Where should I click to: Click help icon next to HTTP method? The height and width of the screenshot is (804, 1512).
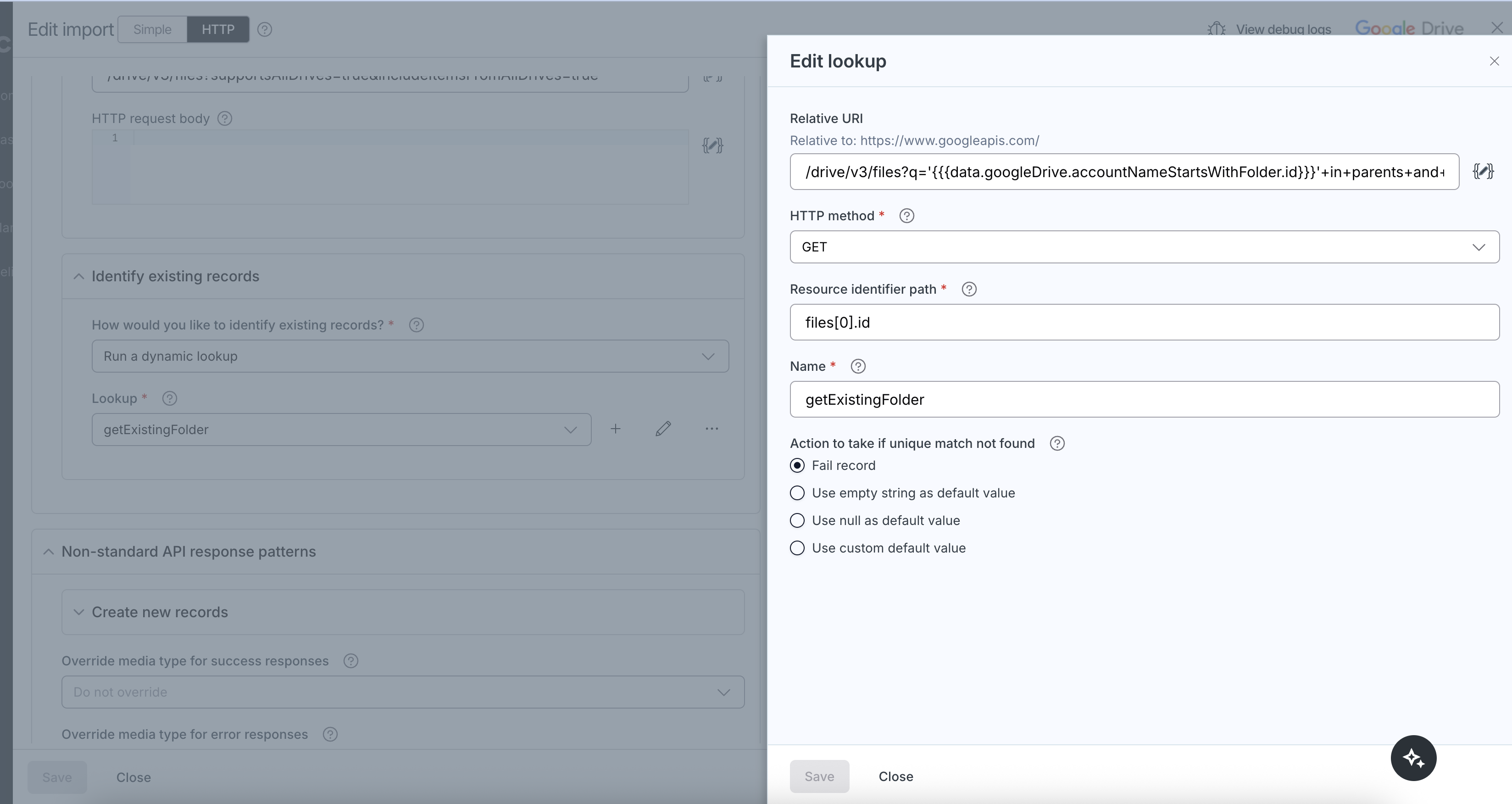click(906, 216)
